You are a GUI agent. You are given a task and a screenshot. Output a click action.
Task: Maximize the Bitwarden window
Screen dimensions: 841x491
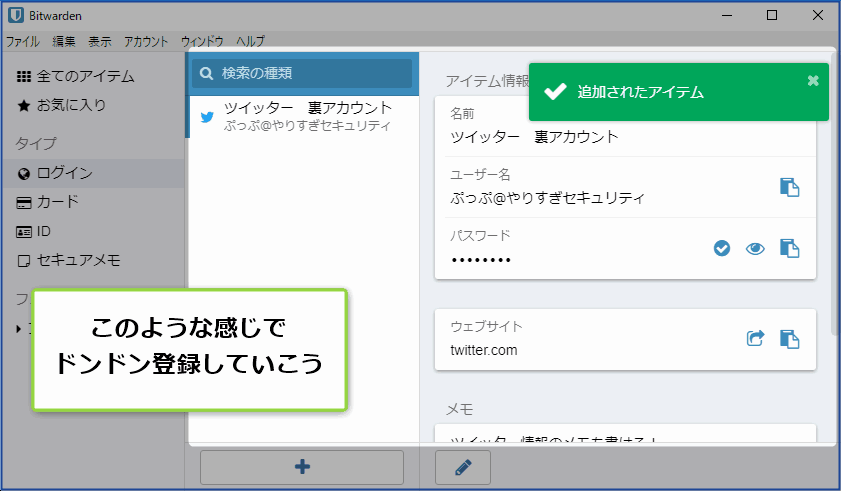772,15
